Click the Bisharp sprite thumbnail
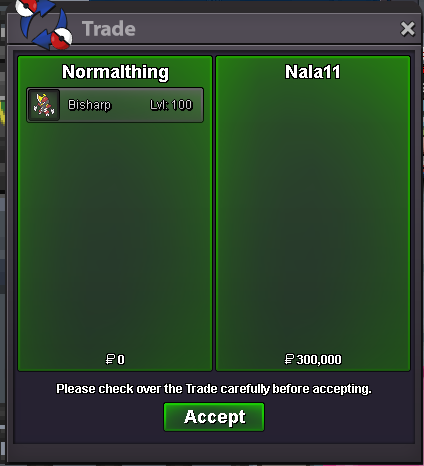The height and width of the screenshot is (466, 424). click(44, 105)
